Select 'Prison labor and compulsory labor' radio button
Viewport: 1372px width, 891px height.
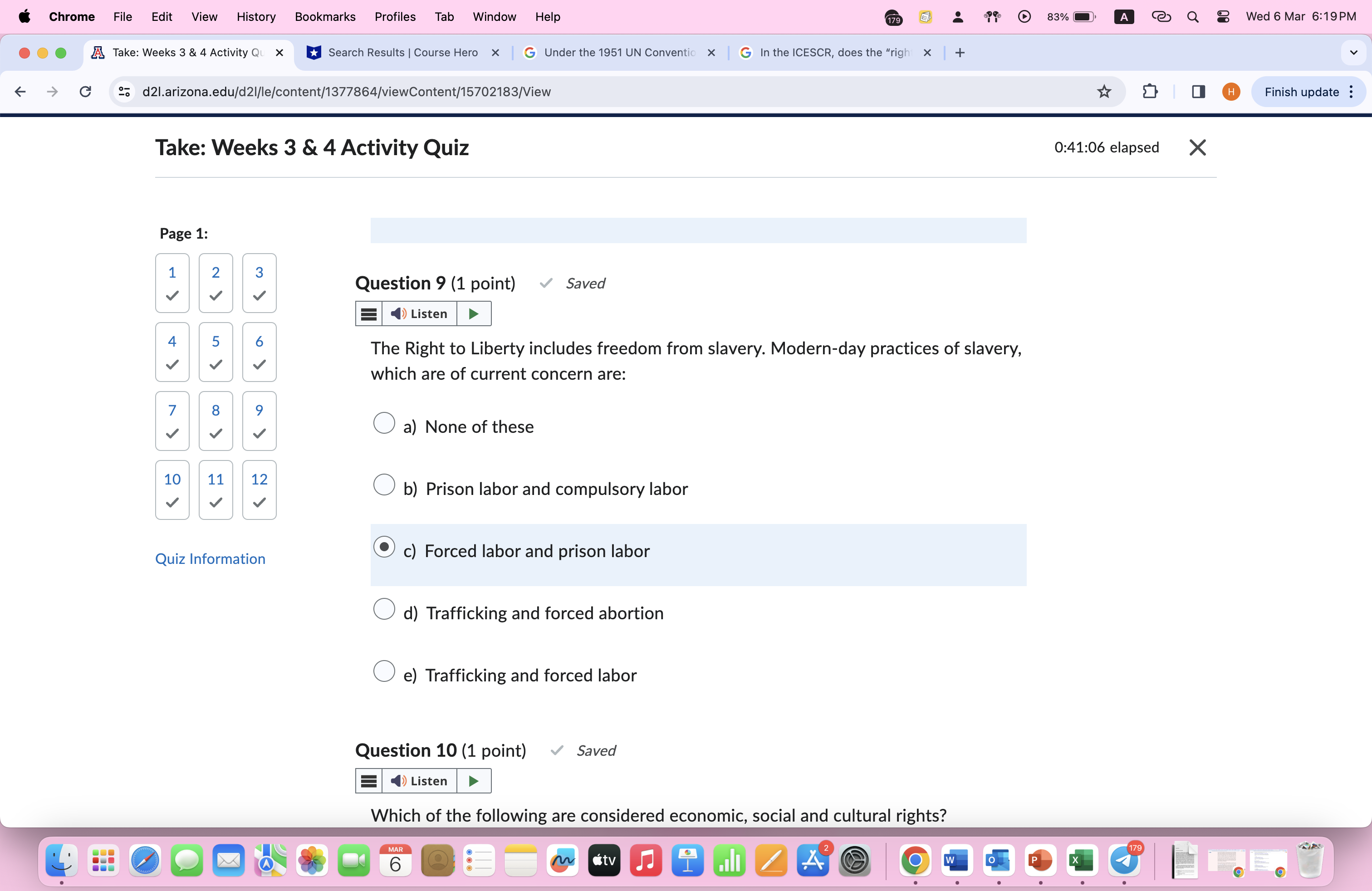pos(384,485)
